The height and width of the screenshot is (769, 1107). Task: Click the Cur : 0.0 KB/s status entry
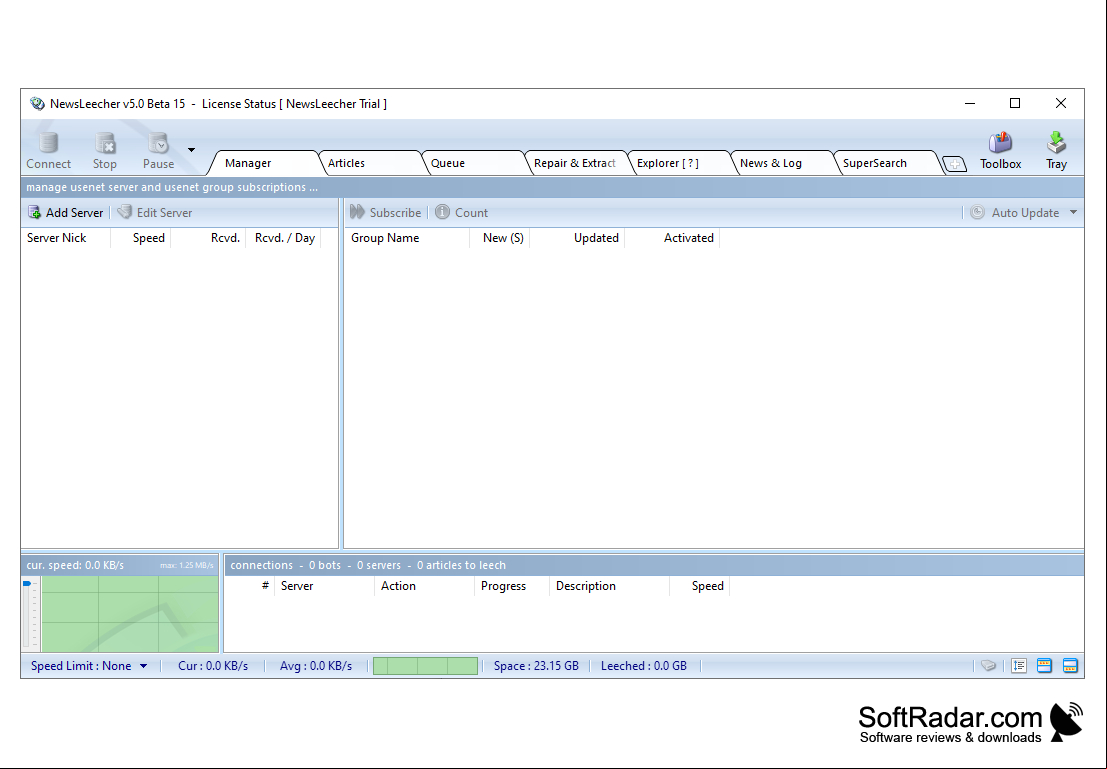click(213, 666)
